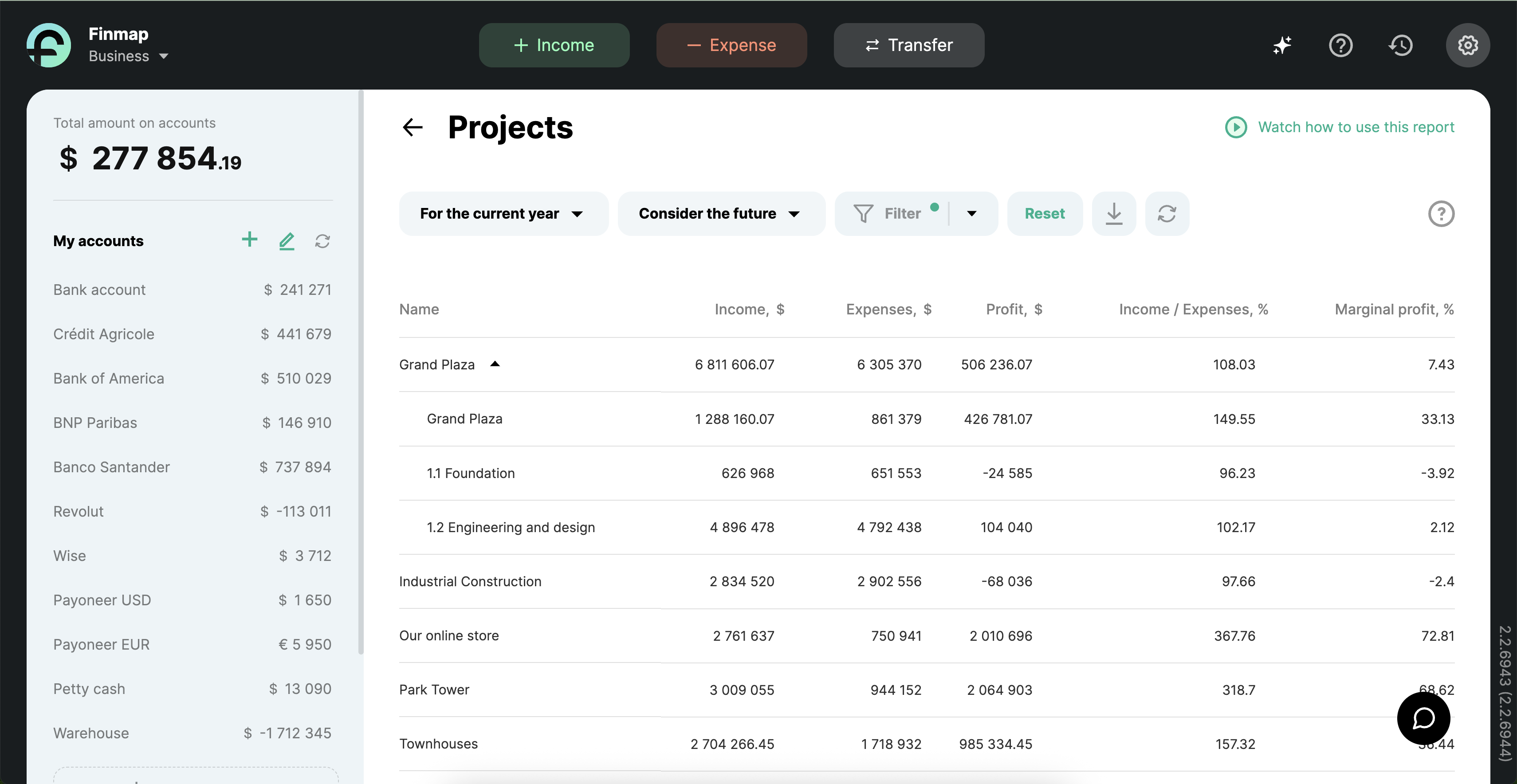Download the projects report
Screen dimensions: 1517x784
1114,214
